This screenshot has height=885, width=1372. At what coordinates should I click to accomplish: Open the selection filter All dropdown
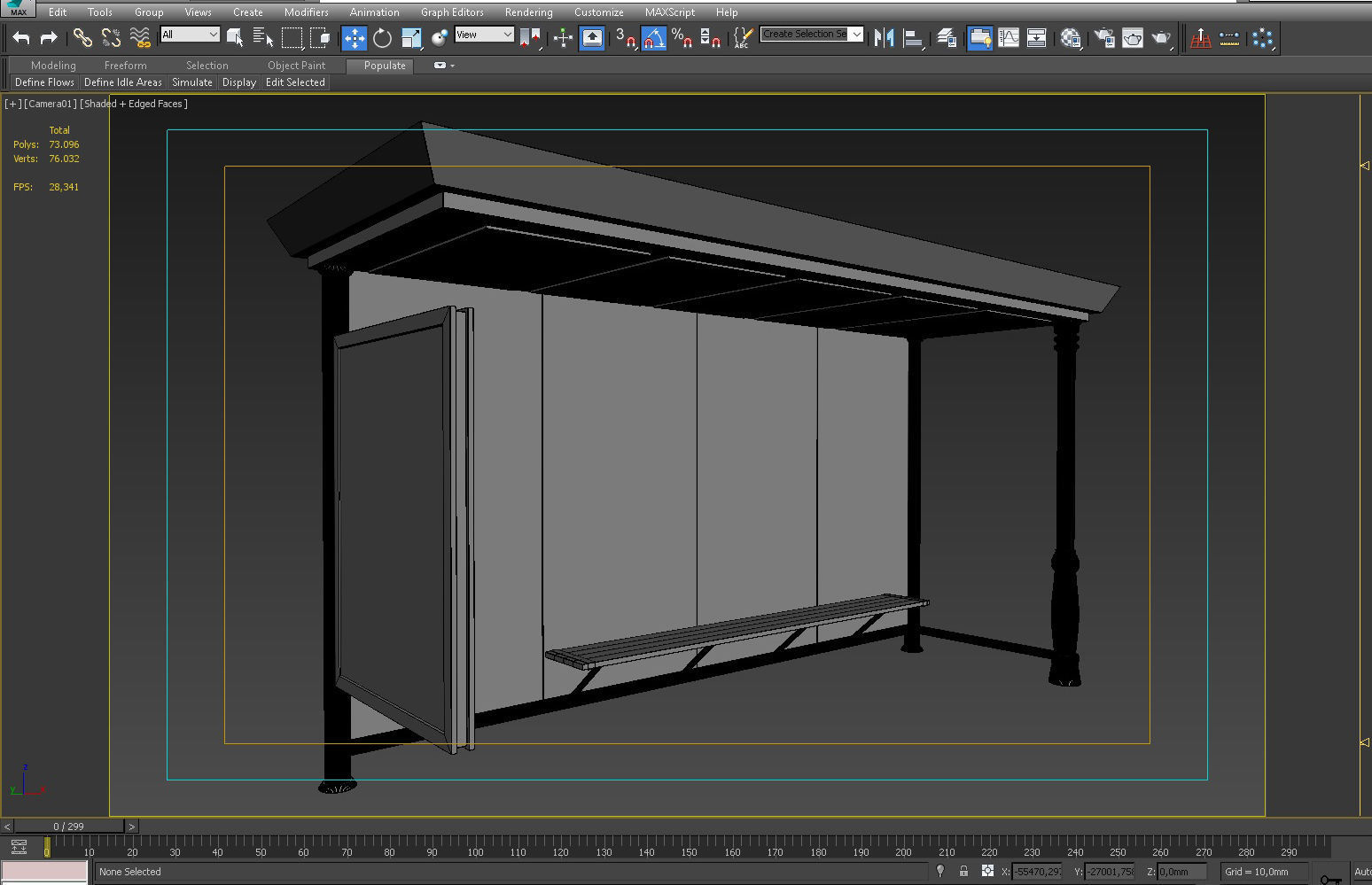pos(190,34)
